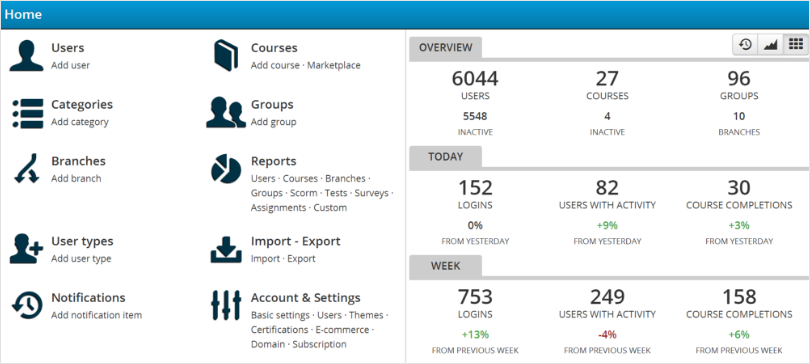Switch to grid overview button
Viewport: 810px width, 364px height.
(x=796, y=45)
